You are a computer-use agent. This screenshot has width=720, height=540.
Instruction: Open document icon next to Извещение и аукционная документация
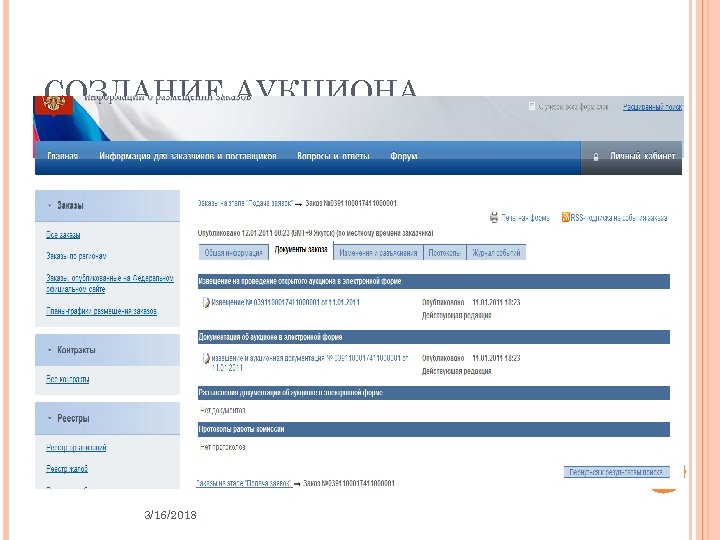[x=206, y=358]
